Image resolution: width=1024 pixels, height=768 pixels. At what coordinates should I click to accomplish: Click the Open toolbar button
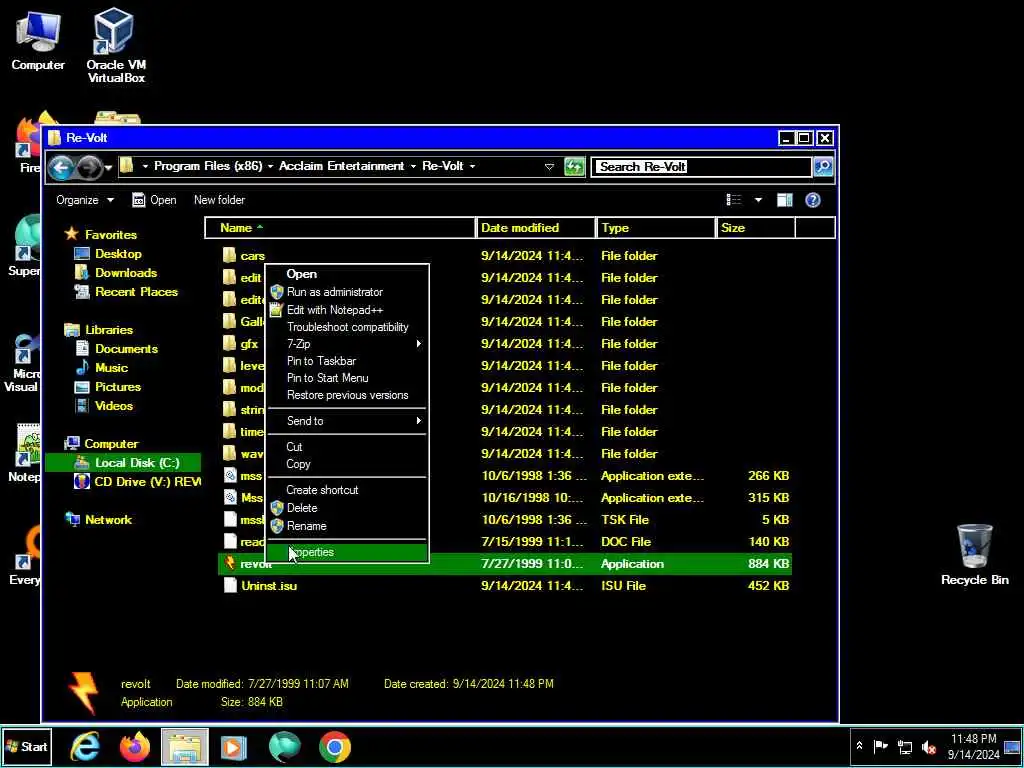tap(154, 200)
